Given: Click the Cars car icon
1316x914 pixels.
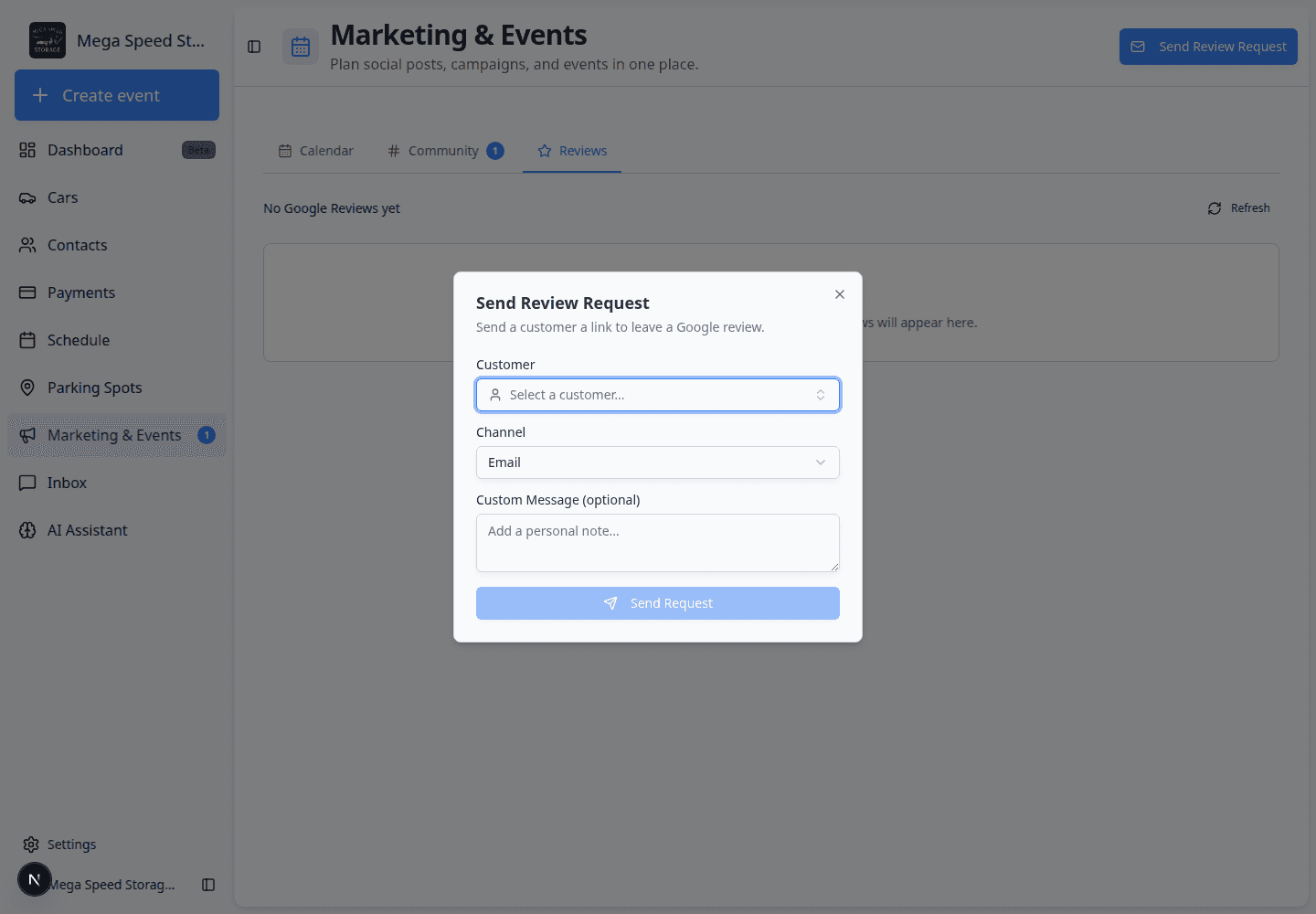Looking at the screenshot, I should tap(27, 197).
